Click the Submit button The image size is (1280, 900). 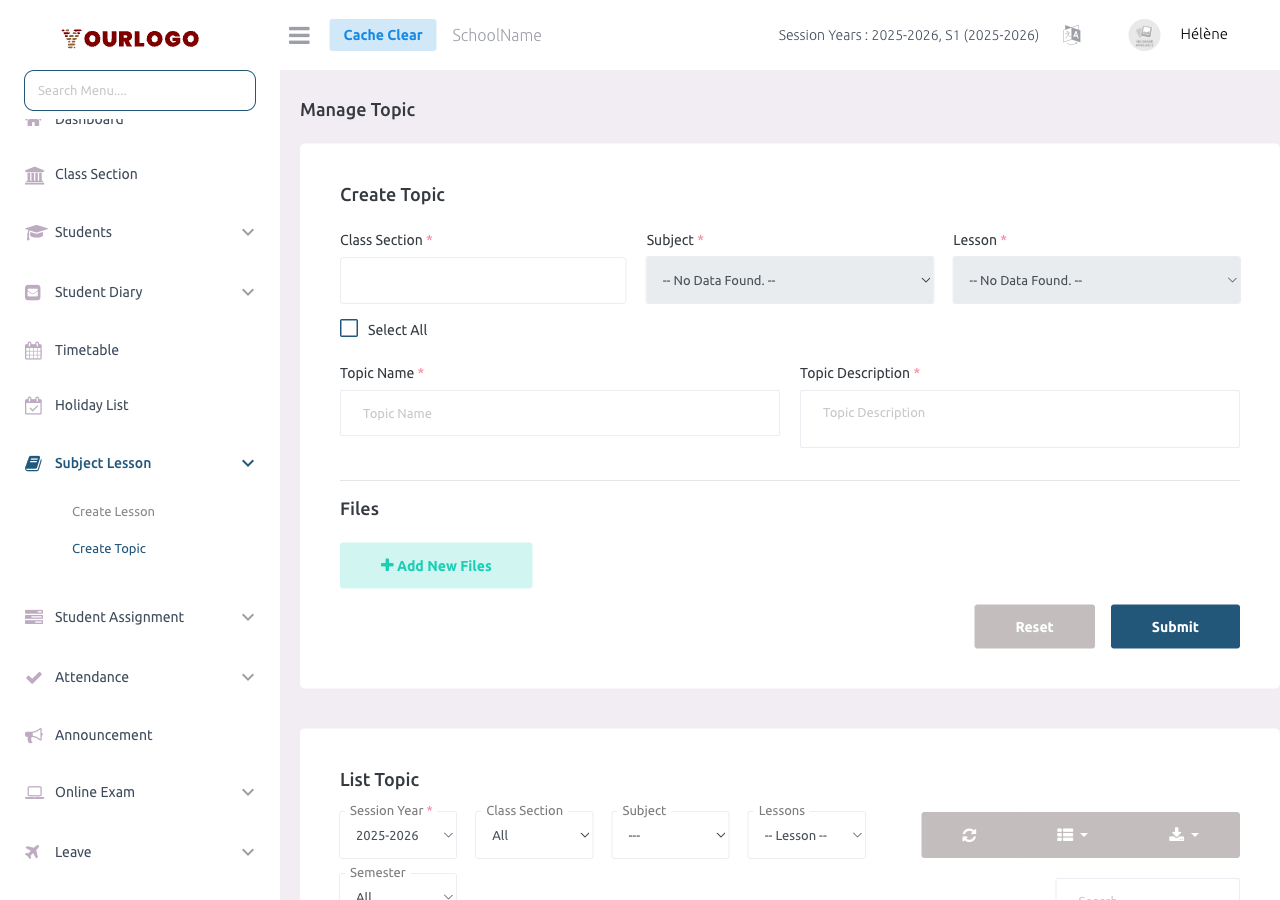tap(1175, 626)
